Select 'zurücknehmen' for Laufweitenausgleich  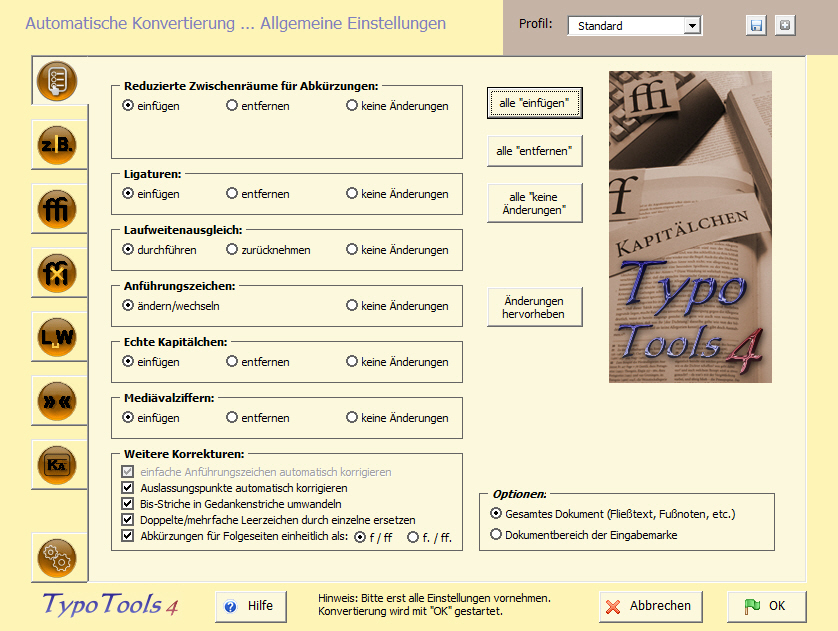pos(268,250)
